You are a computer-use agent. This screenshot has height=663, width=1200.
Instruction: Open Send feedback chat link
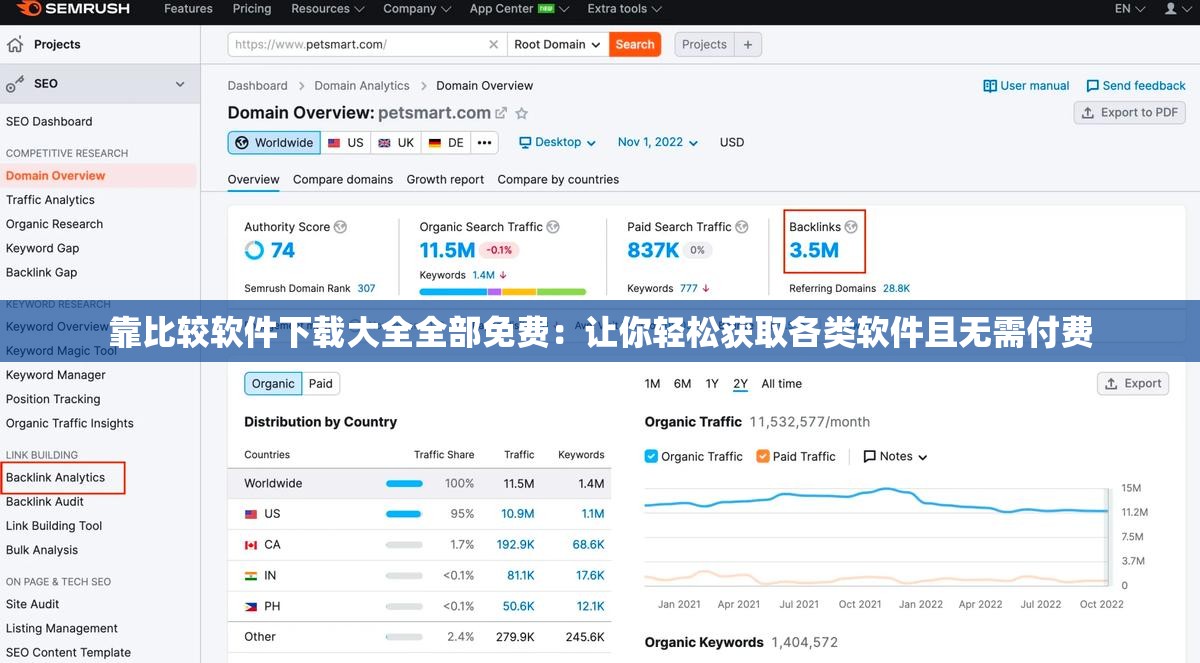(1136, 86)
